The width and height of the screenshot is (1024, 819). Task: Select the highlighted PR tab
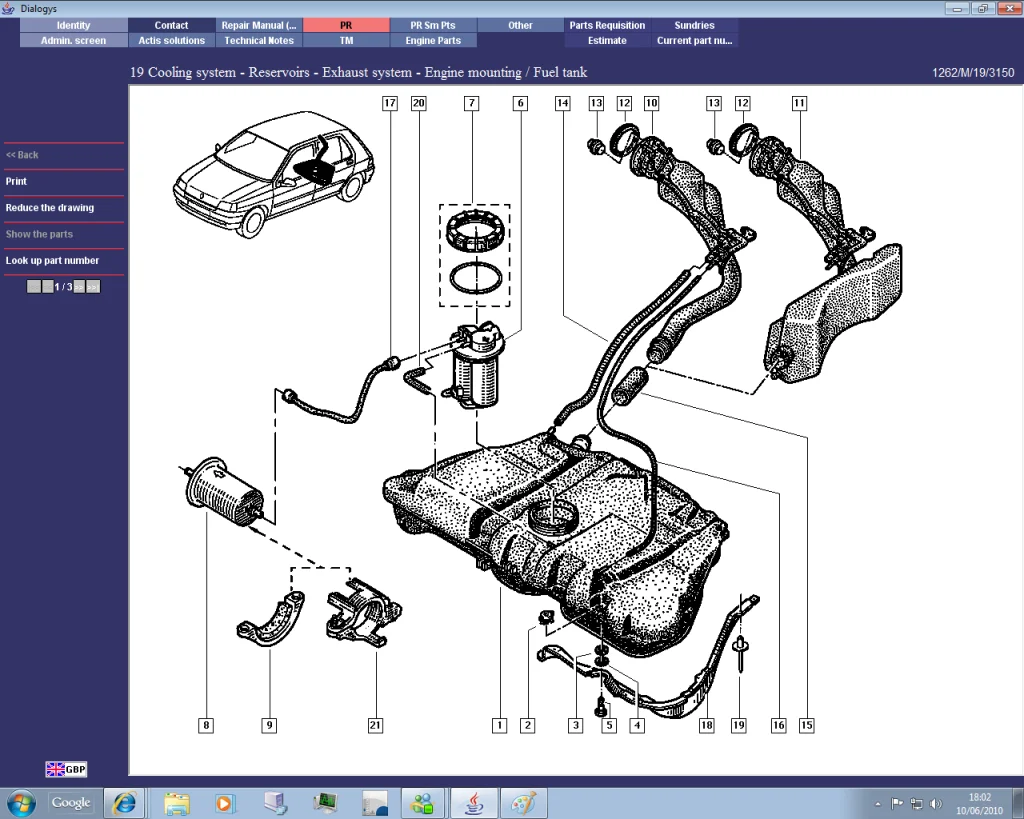pos(346,25)
